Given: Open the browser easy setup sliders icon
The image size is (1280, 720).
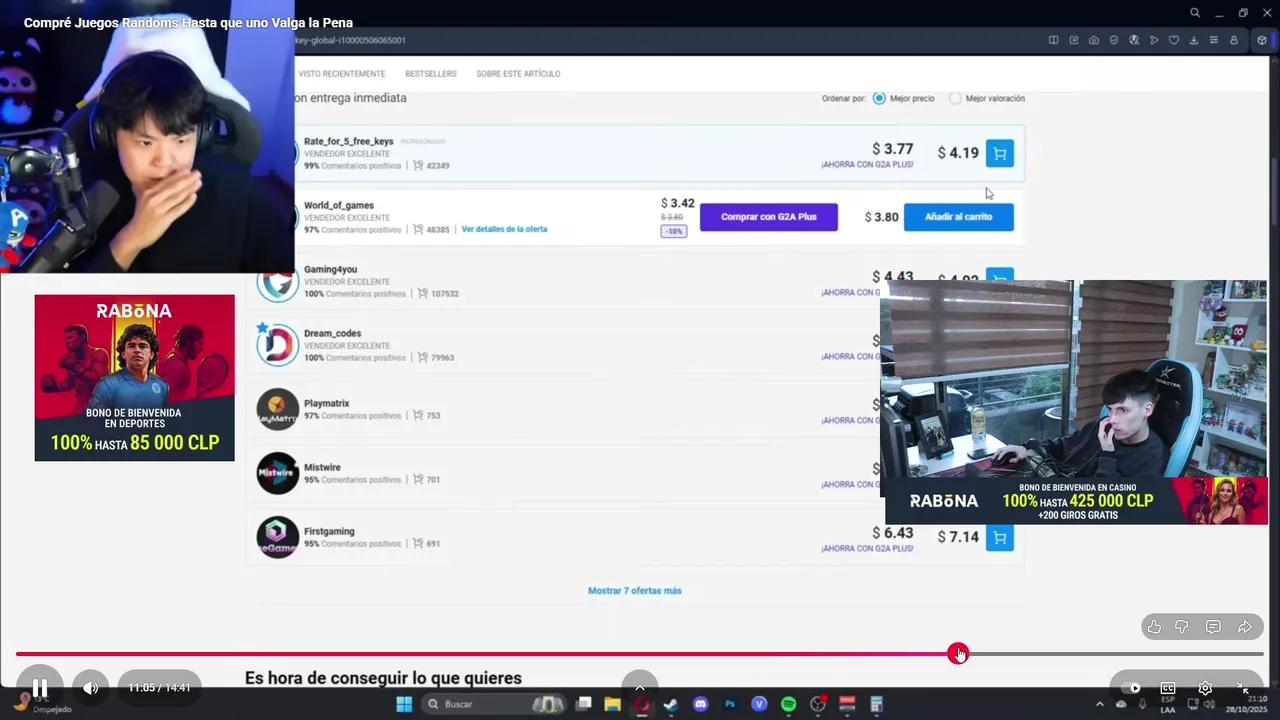Looking at the screenshot, I should pyautogui.click(x=1214, y=40).
